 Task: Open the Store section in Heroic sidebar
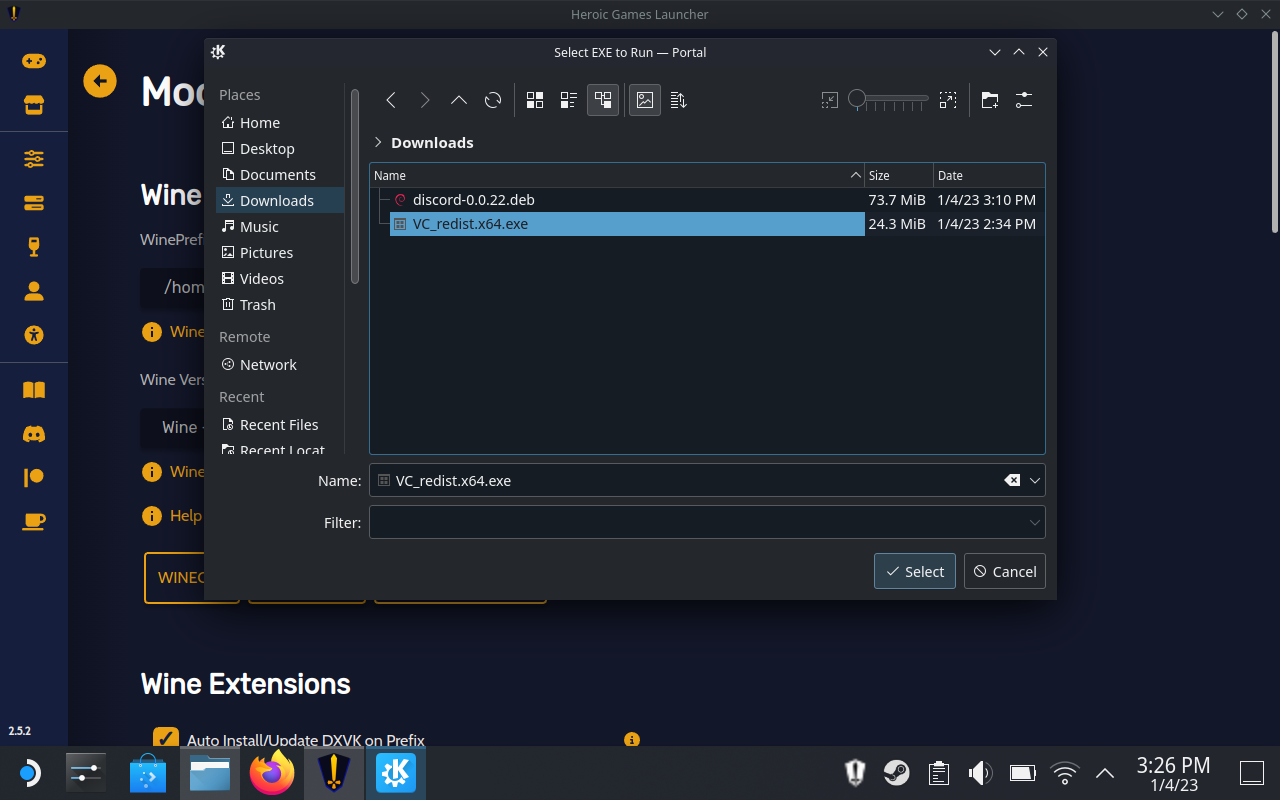click(x=34, y=104)
